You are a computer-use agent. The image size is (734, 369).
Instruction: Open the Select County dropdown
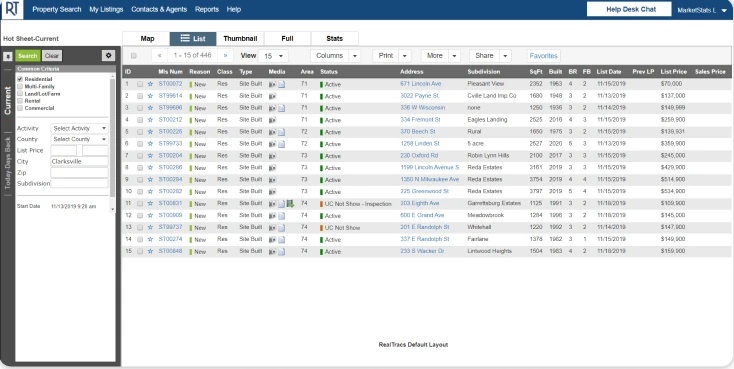coord(79,139)
